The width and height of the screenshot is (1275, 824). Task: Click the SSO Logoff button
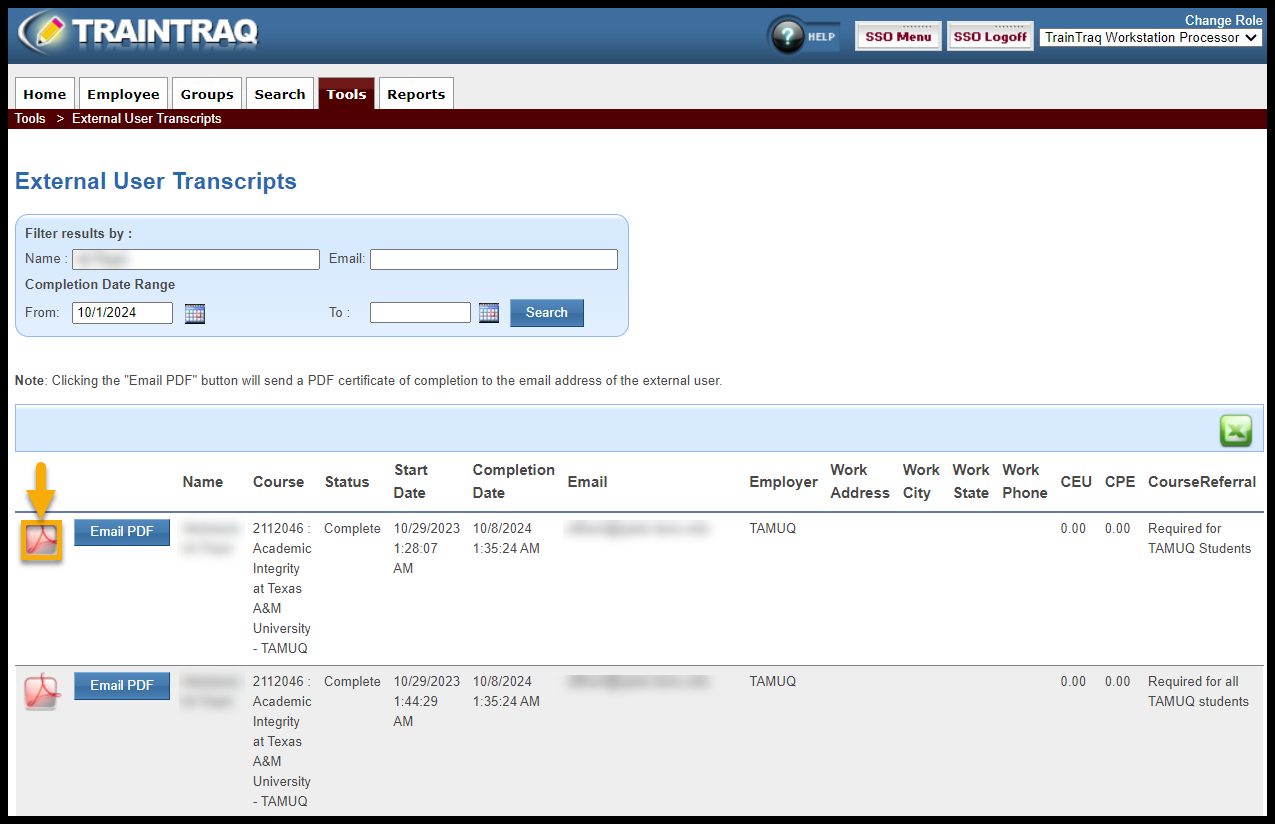[990, 37]
